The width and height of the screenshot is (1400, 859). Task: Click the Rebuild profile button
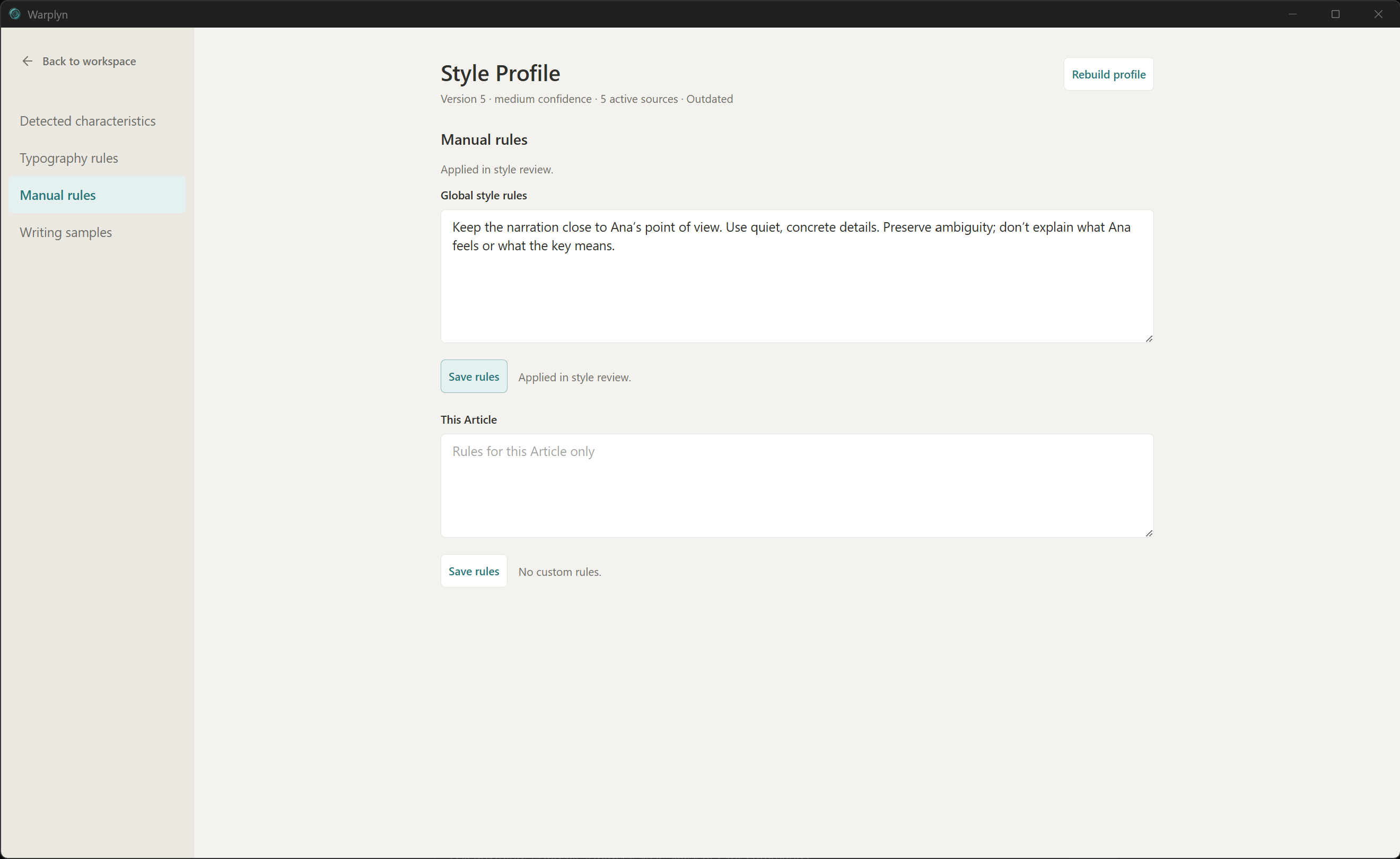click(x=1108, y=74)
